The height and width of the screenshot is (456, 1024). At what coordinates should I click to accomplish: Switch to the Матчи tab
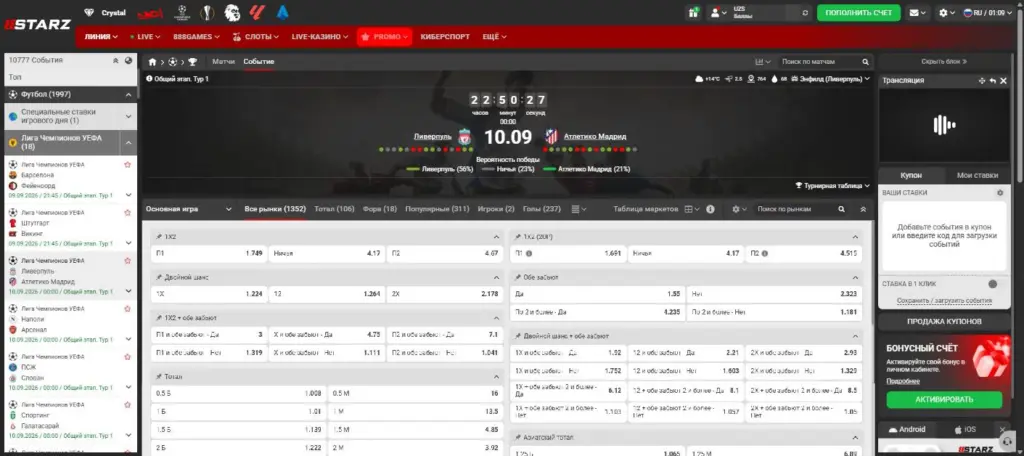223,61
